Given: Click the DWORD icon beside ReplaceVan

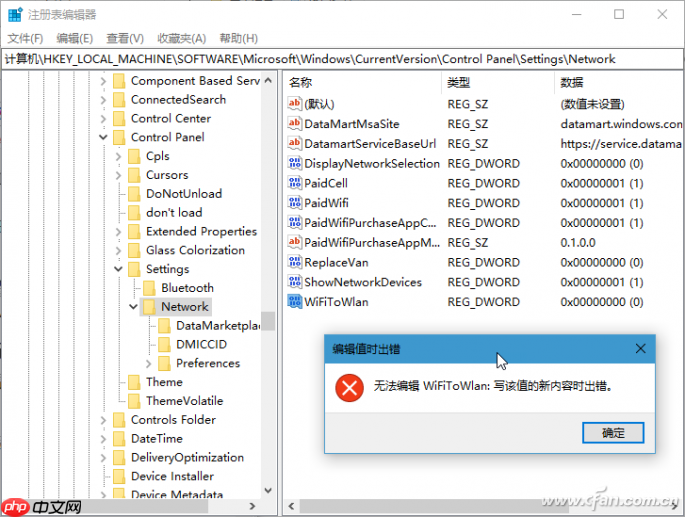Looking at the screenshot, I should [294, 262].
